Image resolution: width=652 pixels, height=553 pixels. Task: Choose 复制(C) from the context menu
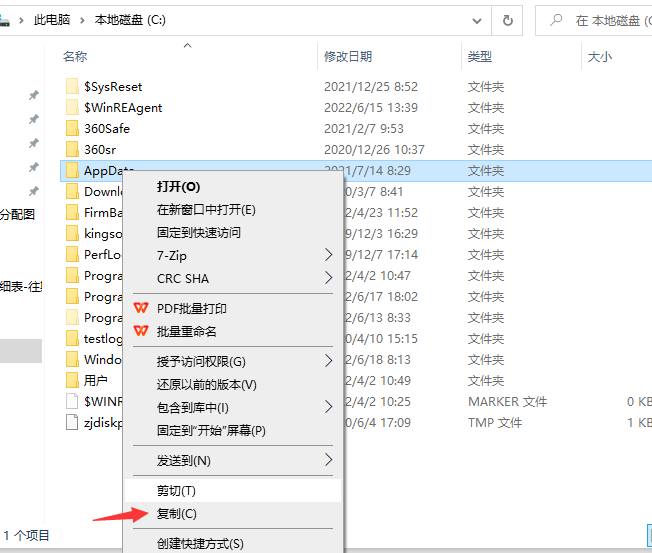pyautogui.click(x=177, y=514)
